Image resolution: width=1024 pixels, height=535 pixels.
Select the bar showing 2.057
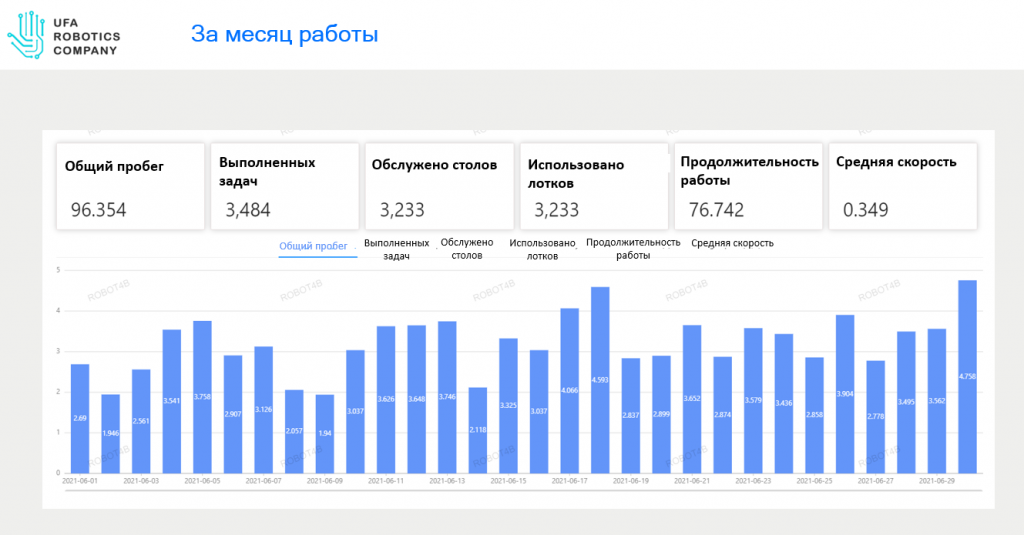295,431
